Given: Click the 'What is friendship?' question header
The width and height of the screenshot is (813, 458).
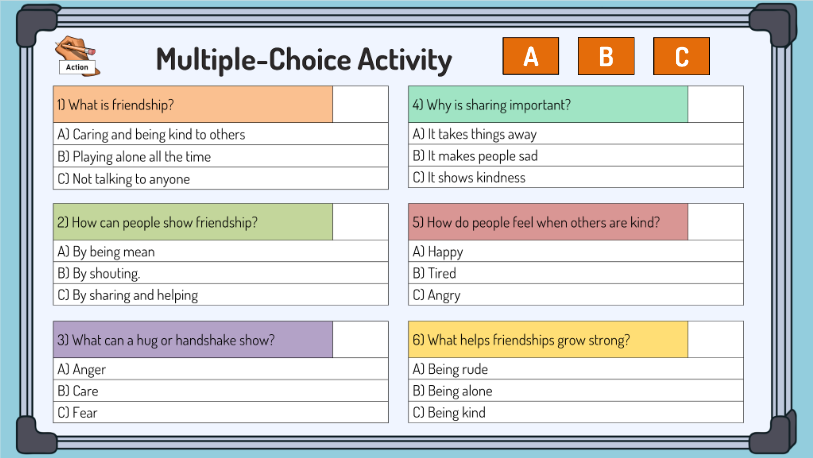Looking at the screenshot, I should [x=193, y=104].
